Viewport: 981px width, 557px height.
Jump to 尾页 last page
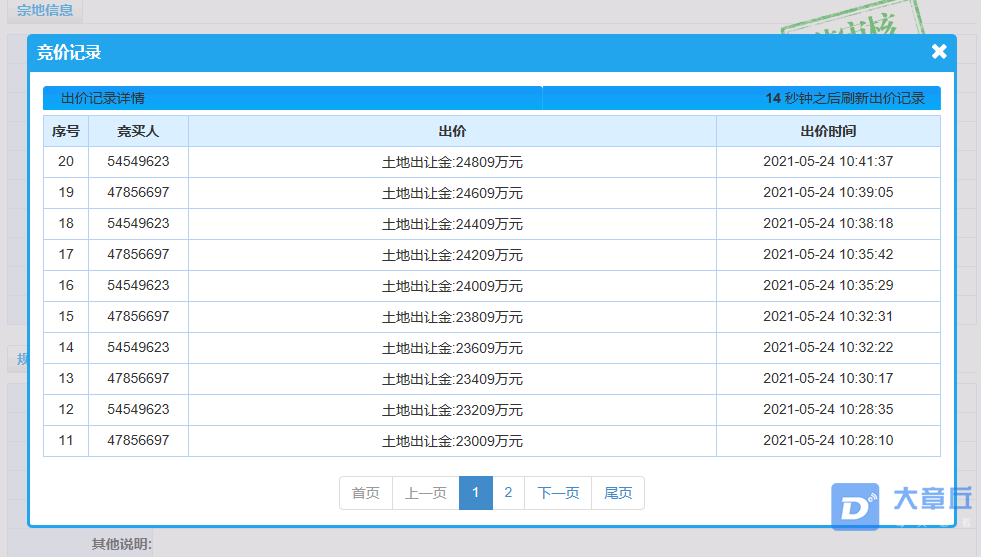coord(618,493)
